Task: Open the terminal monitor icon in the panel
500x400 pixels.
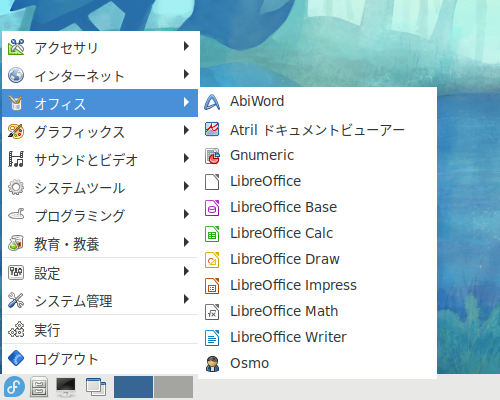Action: click(66, 387)
